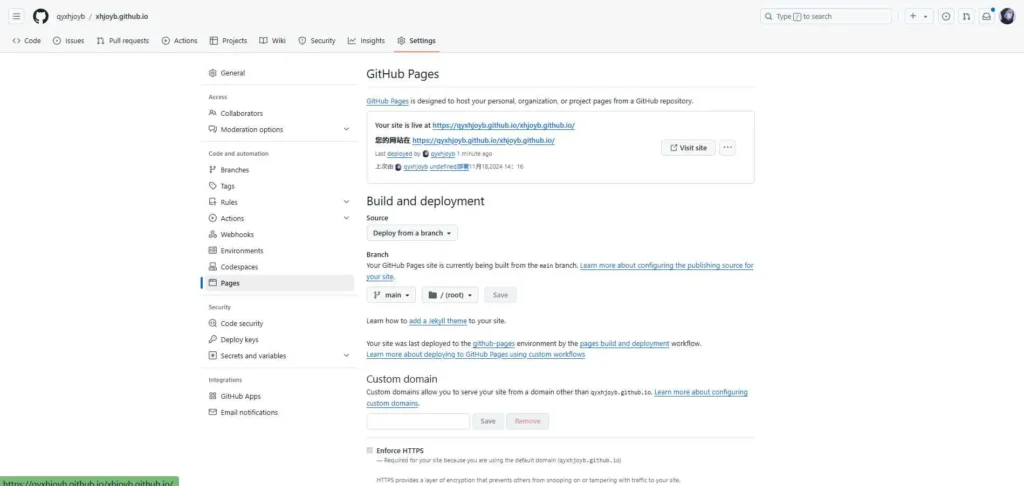
Task: Open the Insights tab
Action: tap(366, 41)
